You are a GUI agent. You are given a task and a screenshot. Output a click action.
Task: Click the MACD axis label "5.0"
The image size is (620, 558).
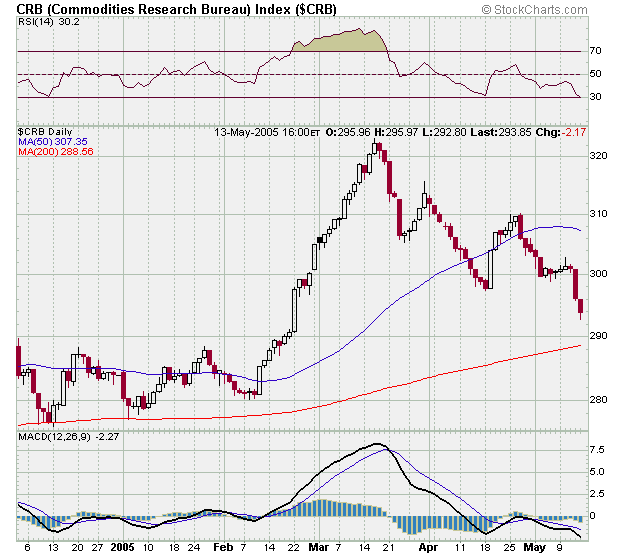pyautogui.click(x=597, y=472)
